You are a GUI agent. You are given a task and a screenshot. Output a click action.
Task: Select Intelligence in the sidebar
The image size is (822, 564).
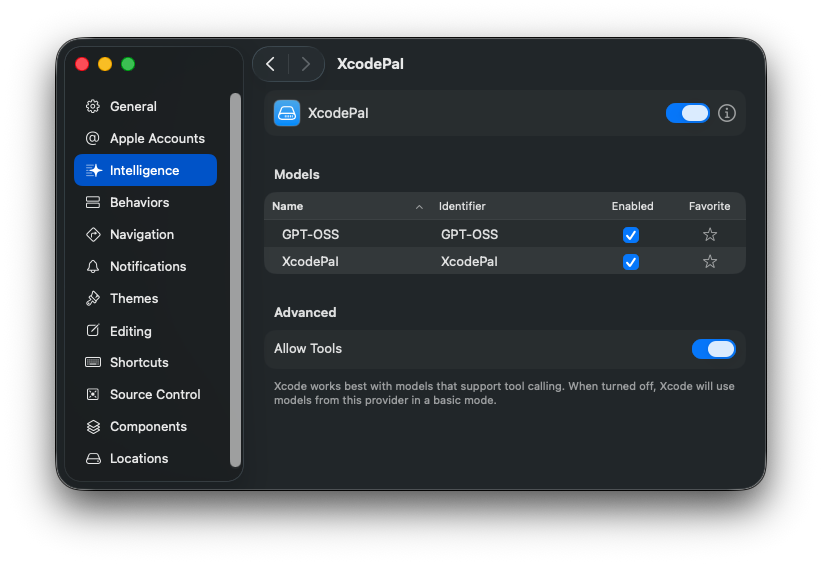point(145,170)
